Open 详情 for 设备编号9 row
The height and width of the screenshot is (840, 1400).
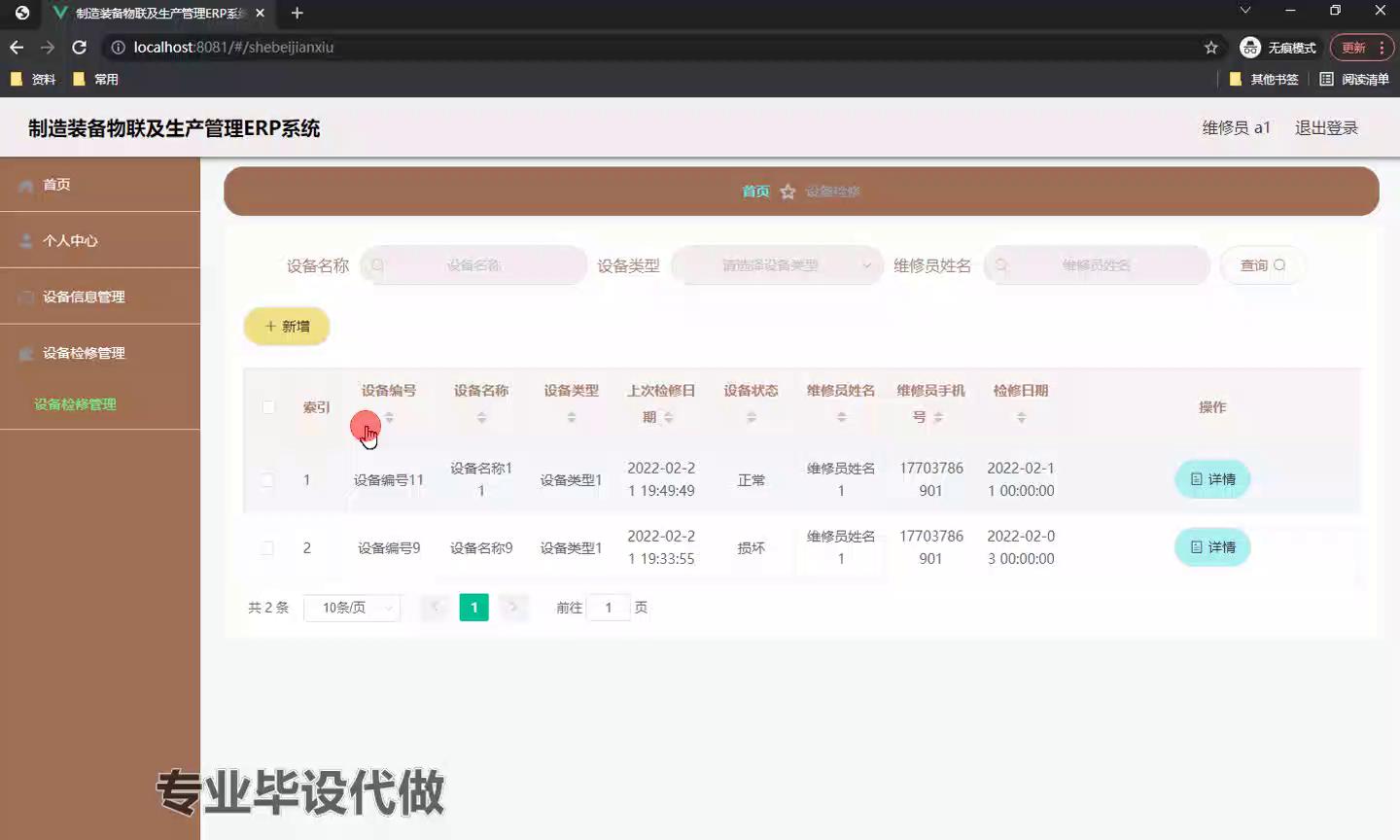(1212, 547)
